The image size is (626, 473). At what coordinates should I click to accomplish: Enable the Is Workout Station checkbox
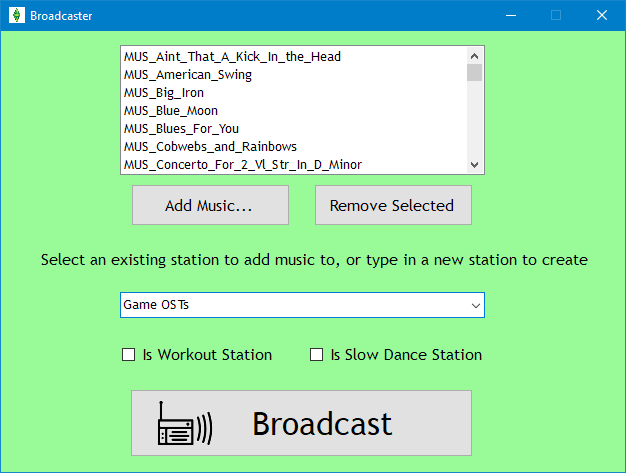click(x=128, y=355)
